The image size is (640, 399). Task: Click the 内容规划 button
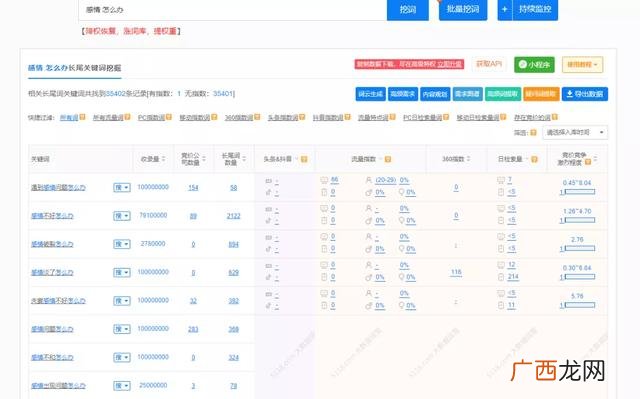coord(435,94)
